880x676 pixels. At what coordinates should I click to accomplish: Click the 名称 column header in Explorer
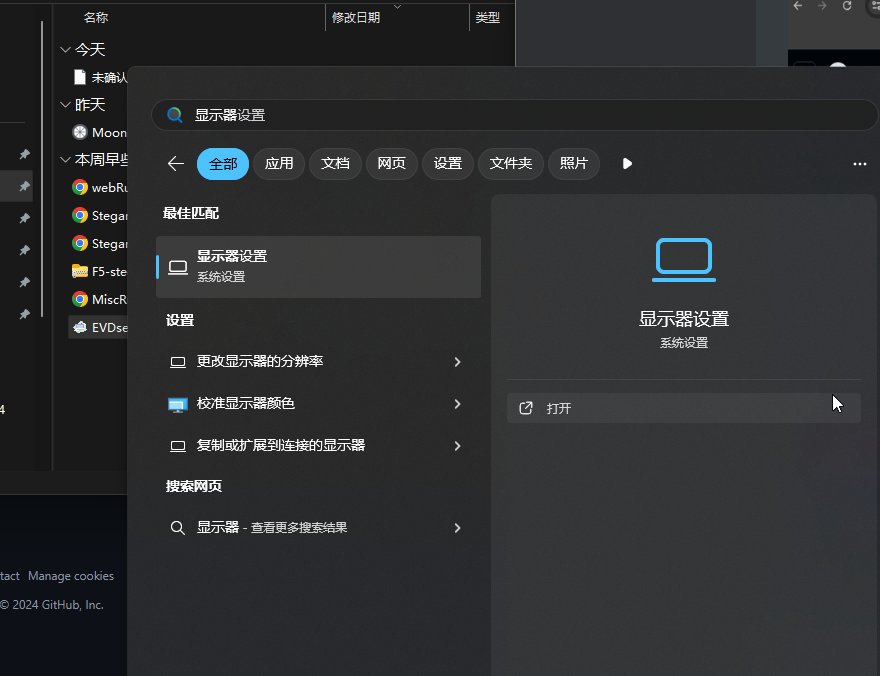pos(96,18)
